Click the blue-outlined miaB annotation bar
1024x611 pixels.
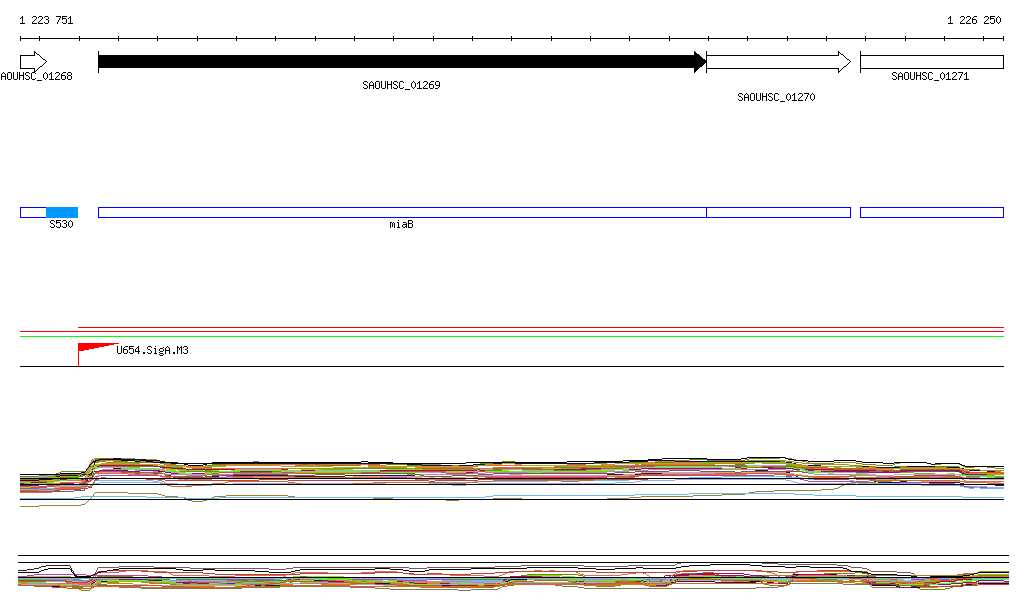click(x=401, y=212)
